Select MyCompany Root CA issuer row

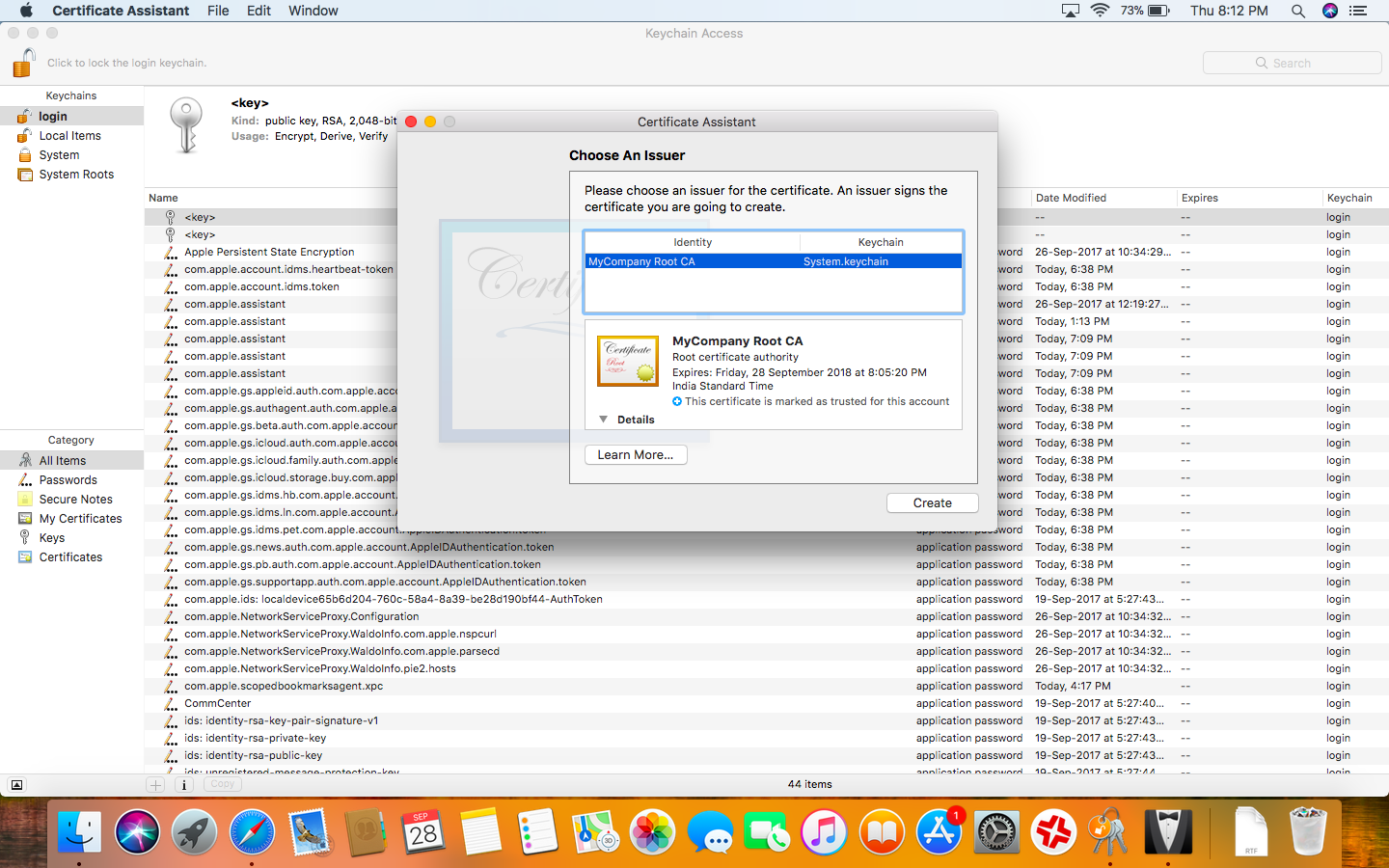774,261
